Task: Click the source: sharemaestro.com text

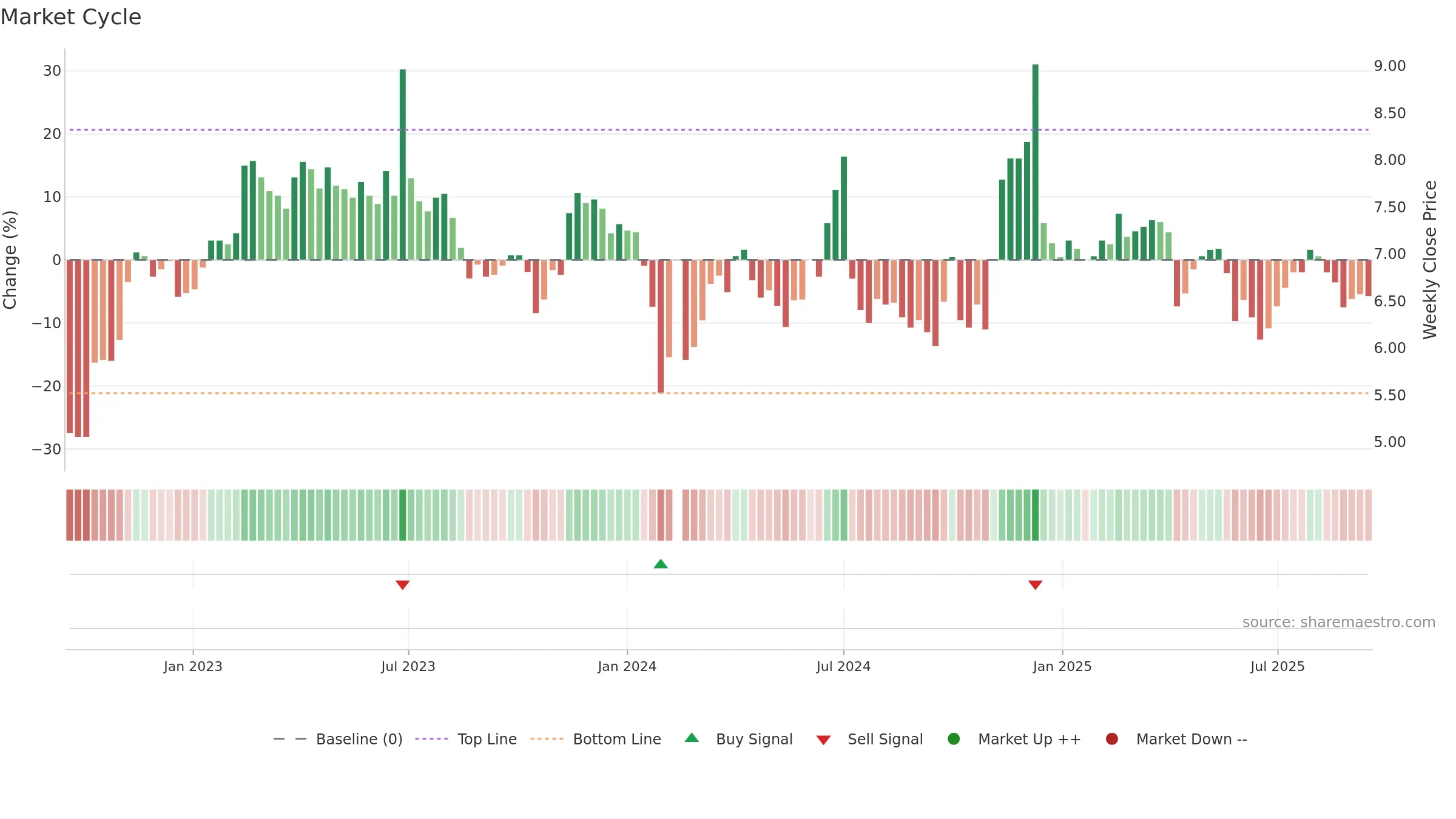Action: click(1339, 622)
